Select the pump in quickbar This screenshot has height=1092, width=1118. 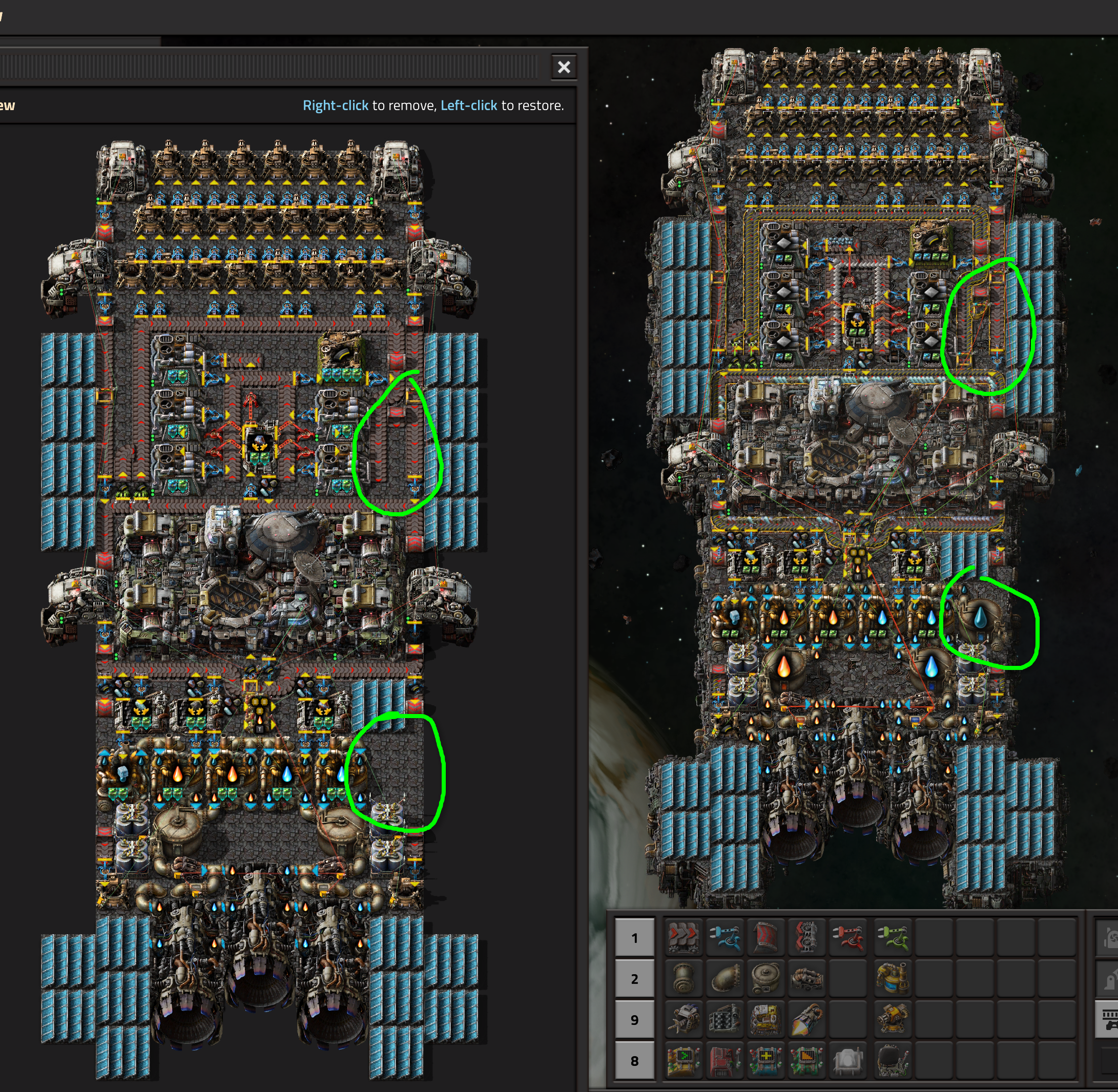point(807,978)
